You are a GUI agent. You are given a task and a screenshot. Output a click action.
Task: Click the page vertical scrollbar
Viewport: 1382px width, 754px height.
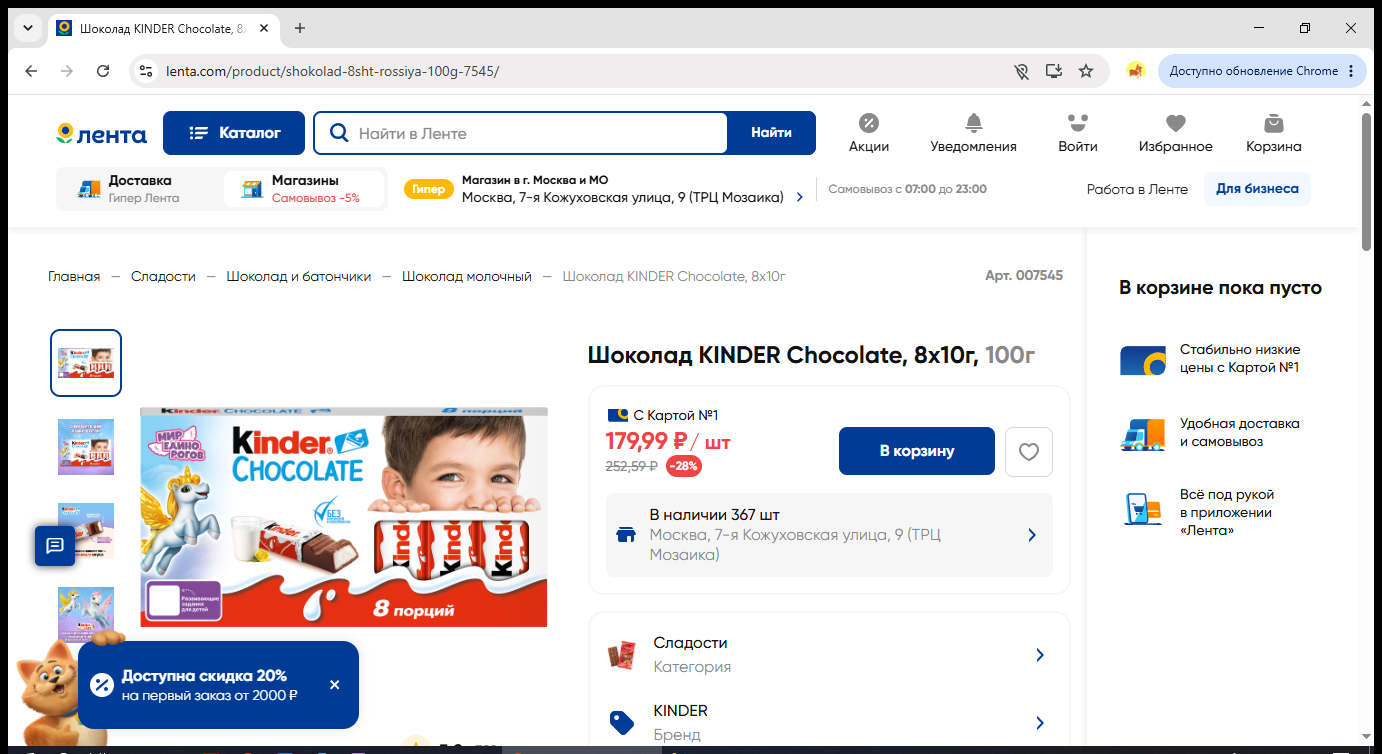pos(1366,181)
